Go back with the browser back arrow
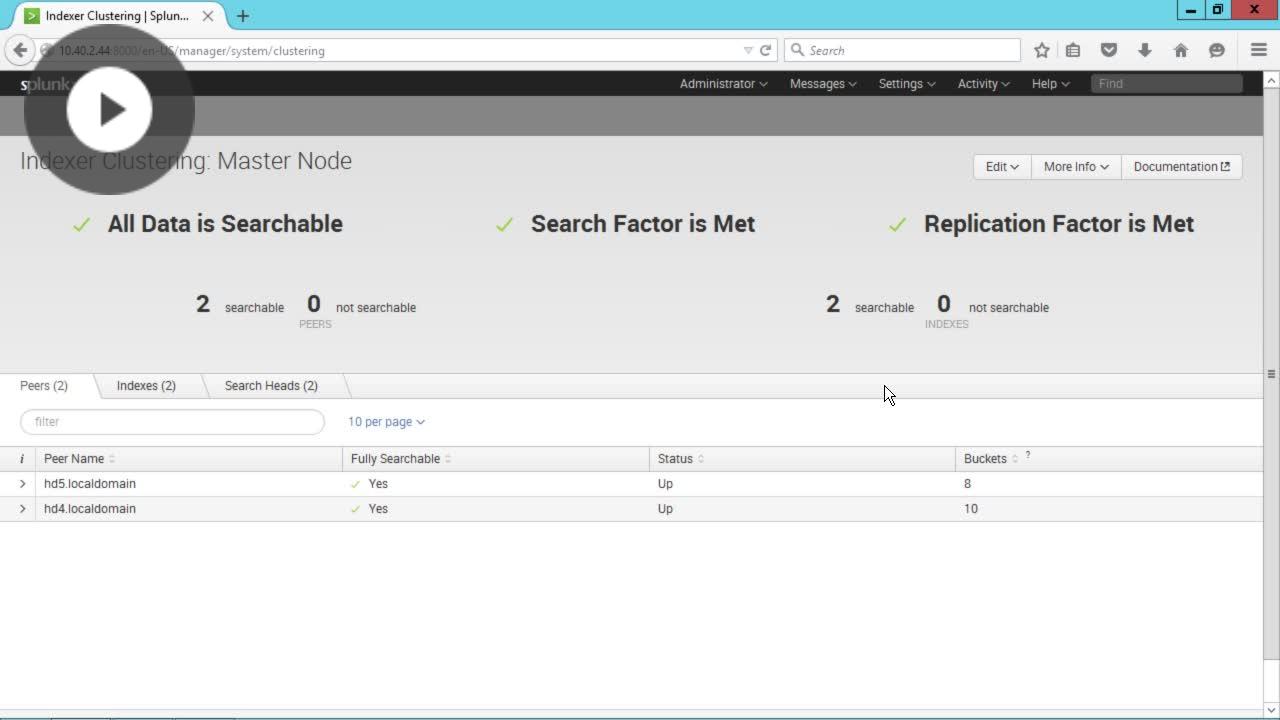Image resolution: width=1280 pixels, height=720 pixels. click(20, 50)
